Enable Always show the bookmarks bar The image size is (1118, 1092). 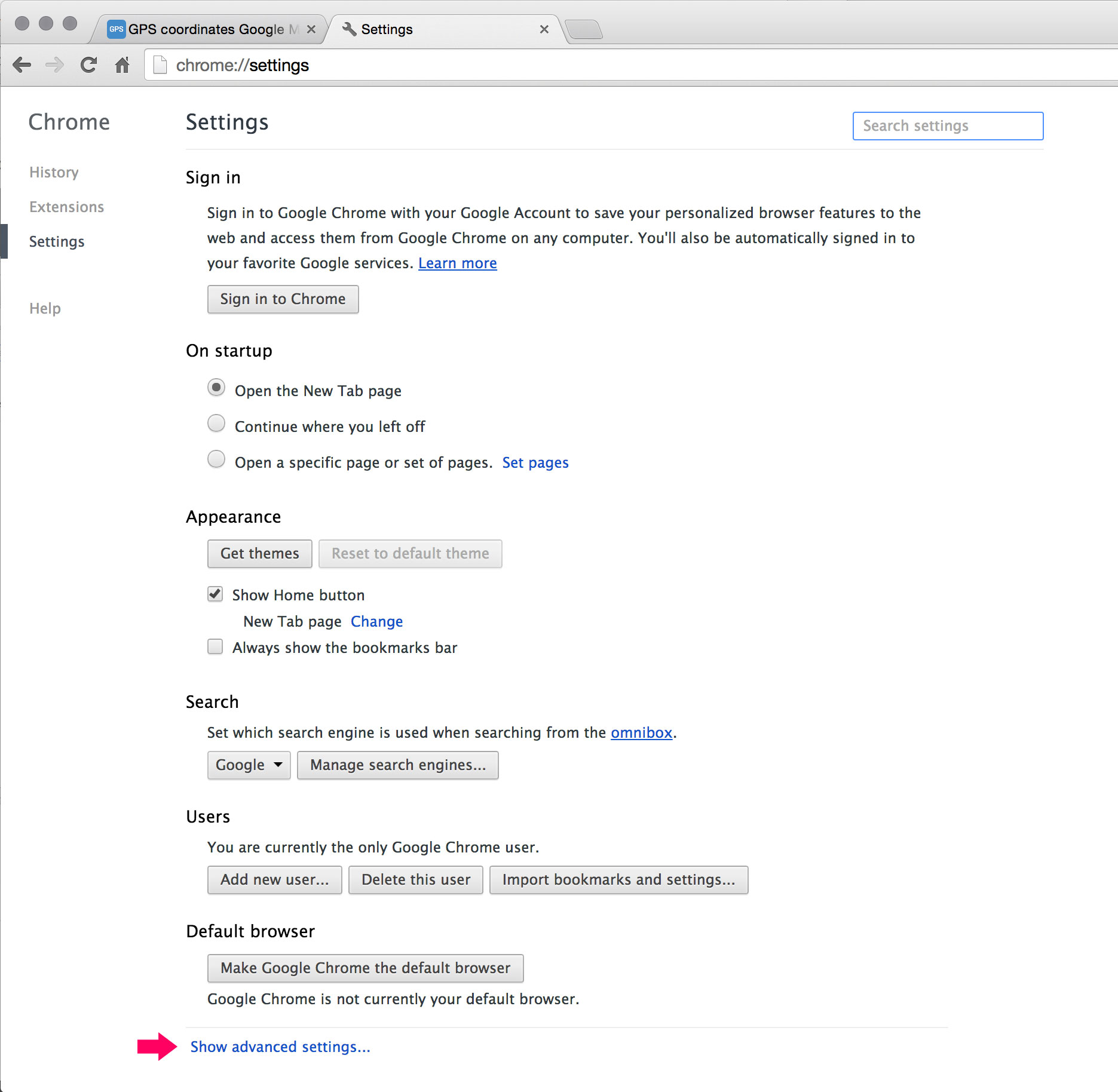215,646
